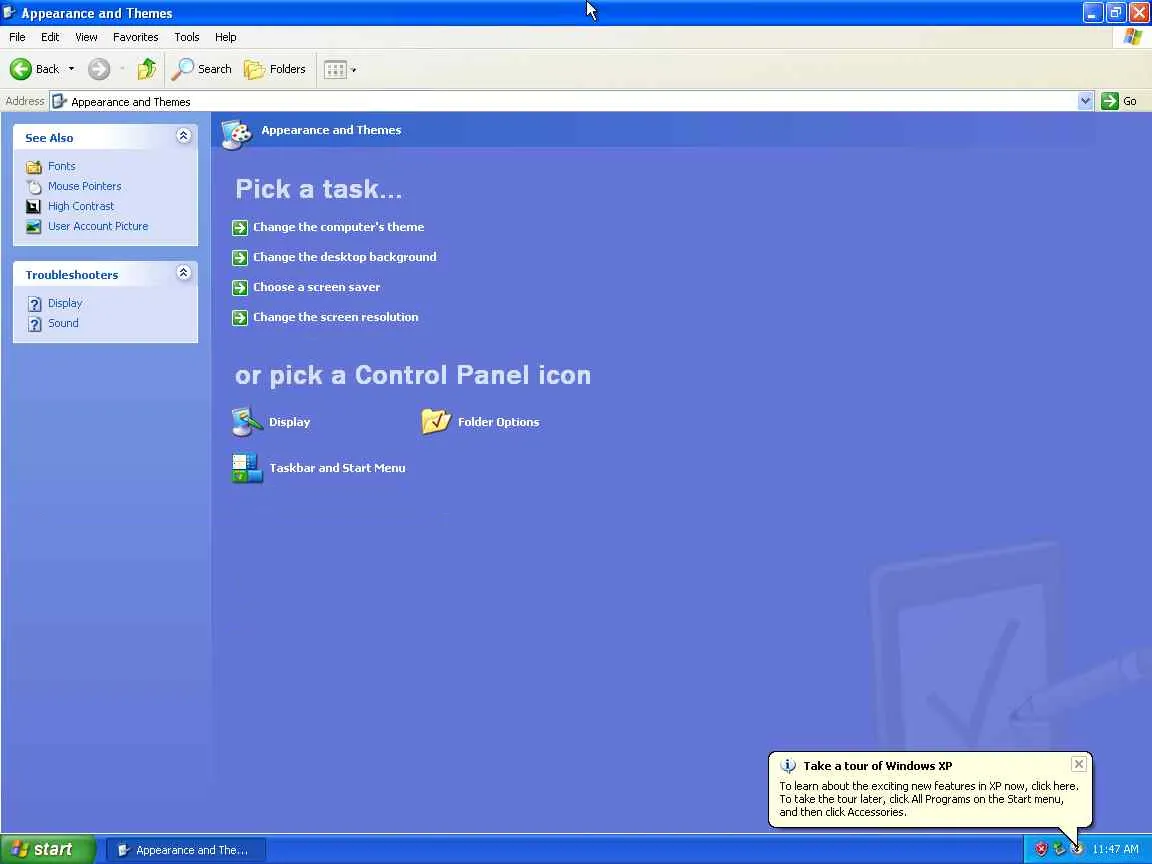Click arrow icon beside computer's theme task

pyautogui.click(x=240, y=228)
